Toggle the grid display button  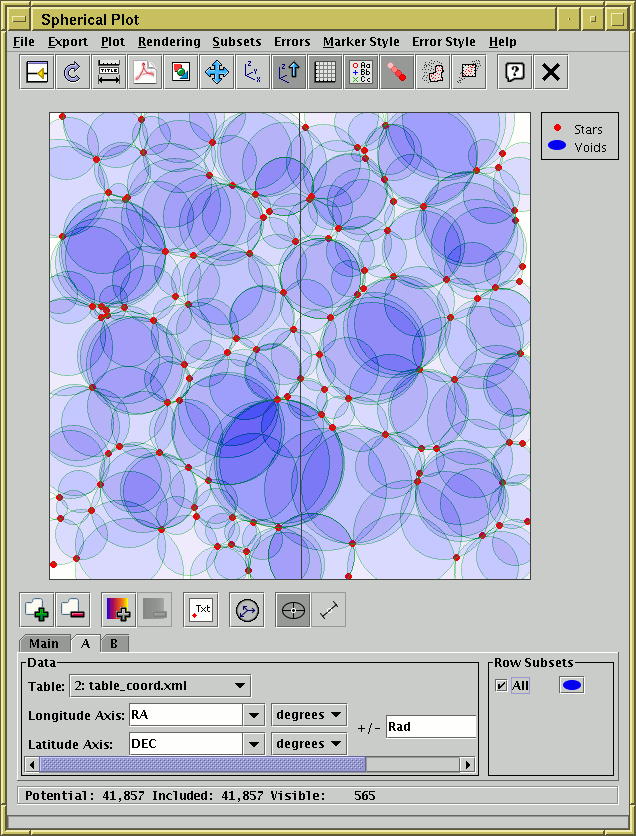[x=325, y=72]
